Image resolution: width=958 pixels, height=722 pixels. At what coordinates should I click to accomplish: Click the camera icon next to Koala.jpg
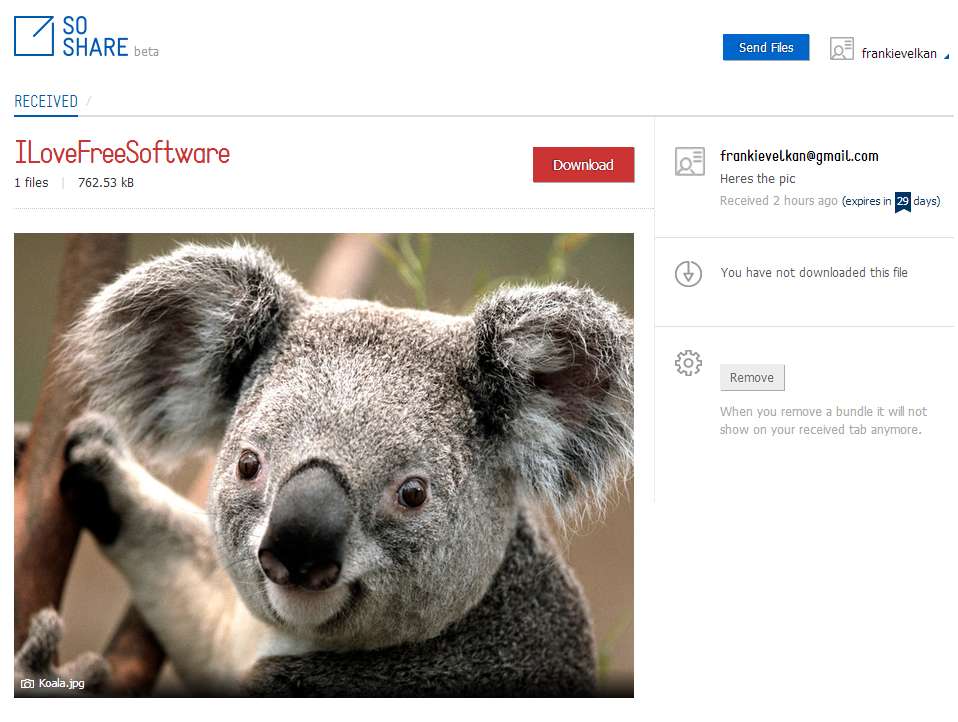(x=27, y=684)
